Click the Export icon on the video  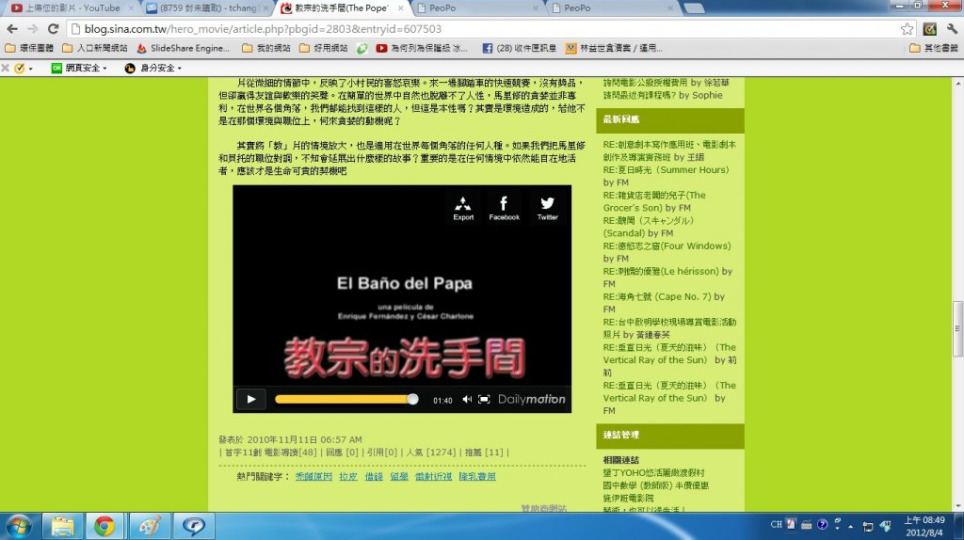pos(463,208)
